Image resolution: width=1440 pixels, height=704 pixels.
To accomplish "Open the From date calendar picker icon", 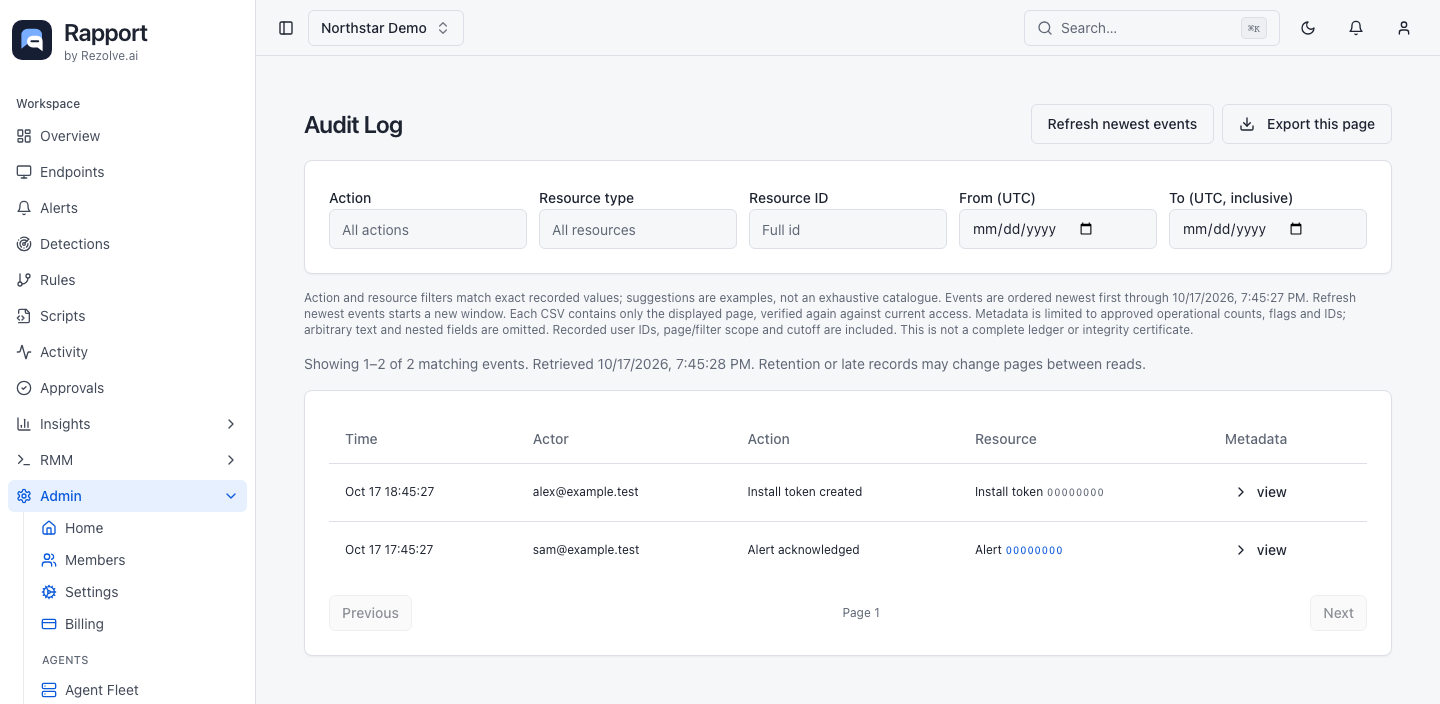I will 1087,229.
